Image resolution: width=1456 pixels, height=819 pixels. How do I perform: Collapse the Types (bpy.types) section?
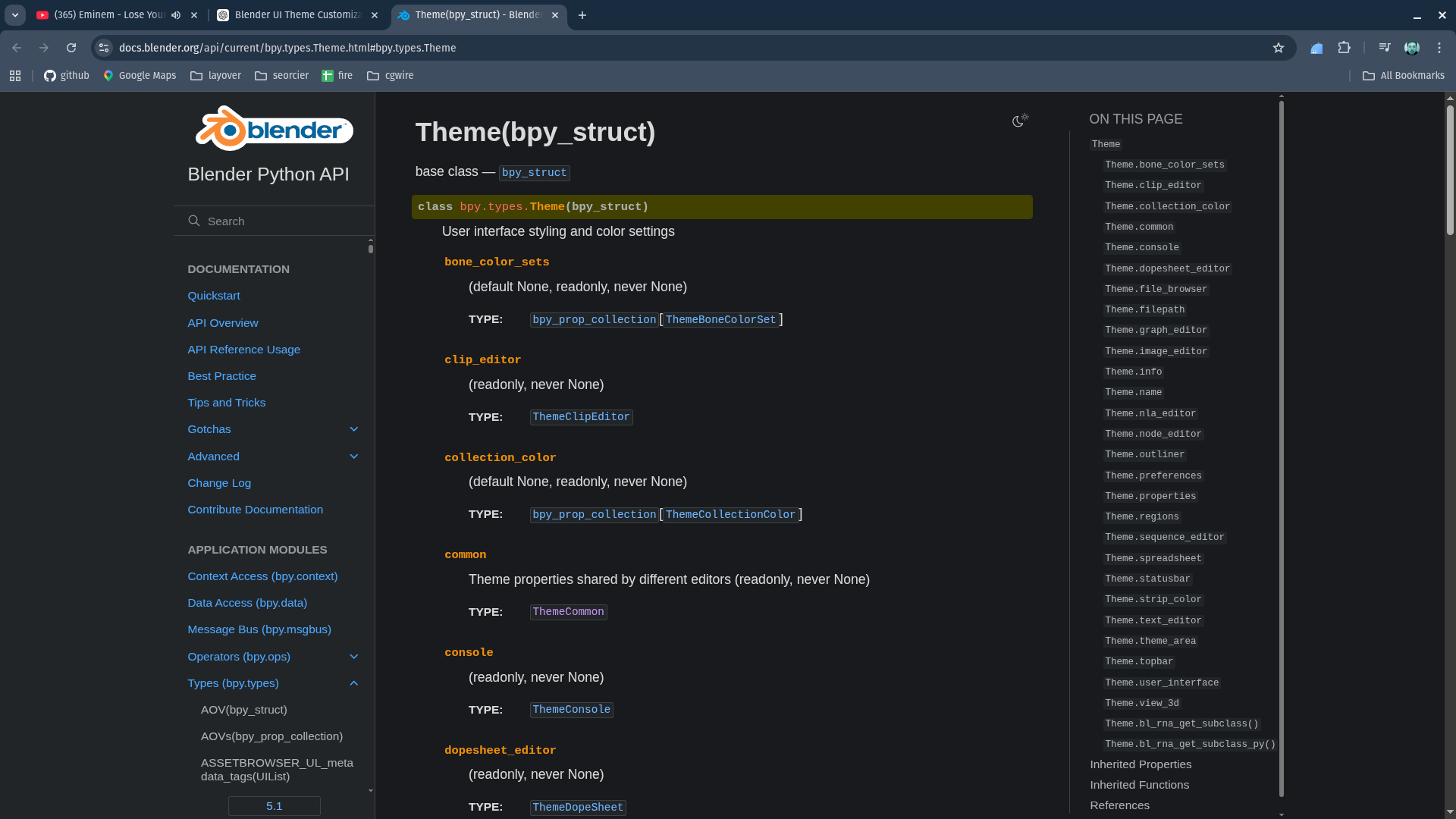[353, 683]
